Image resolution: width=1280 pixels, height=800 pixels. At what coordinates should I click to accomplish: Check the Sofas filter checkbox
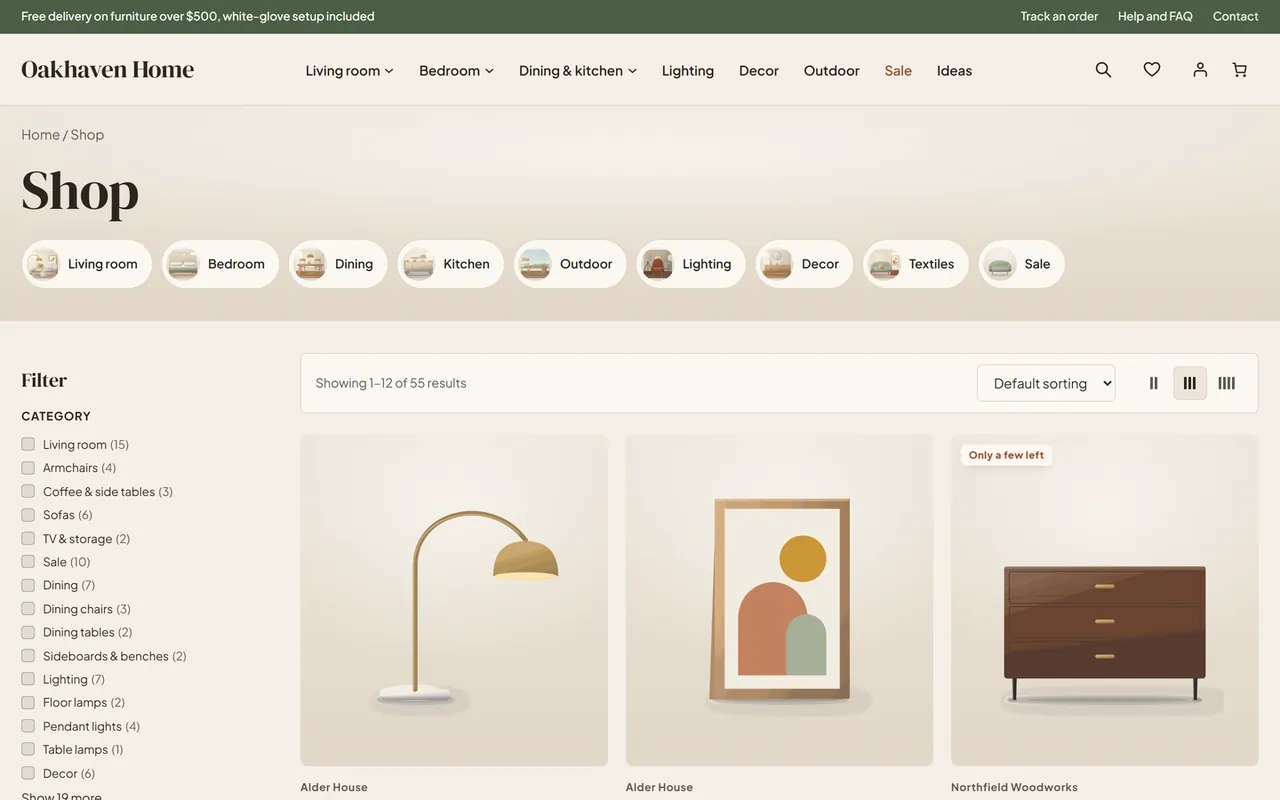28,515
